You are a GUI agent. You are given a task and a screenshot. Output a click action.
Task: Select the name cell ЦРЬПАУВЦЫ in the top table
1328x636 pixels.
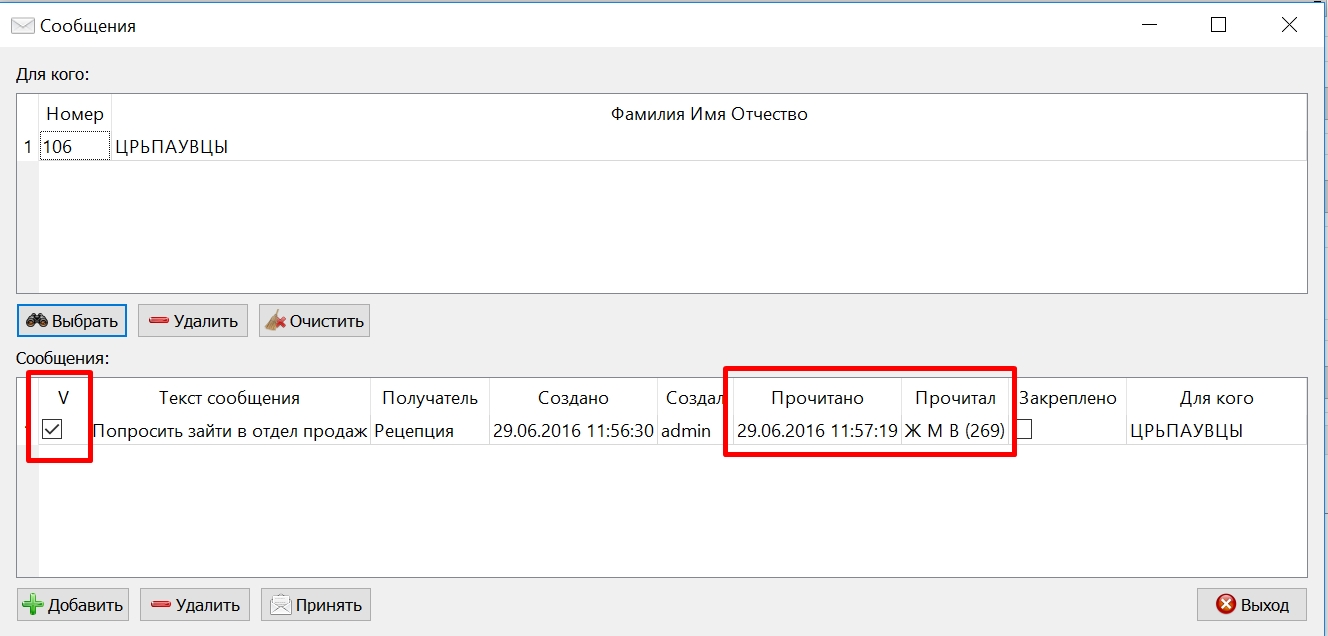[708, 147]
